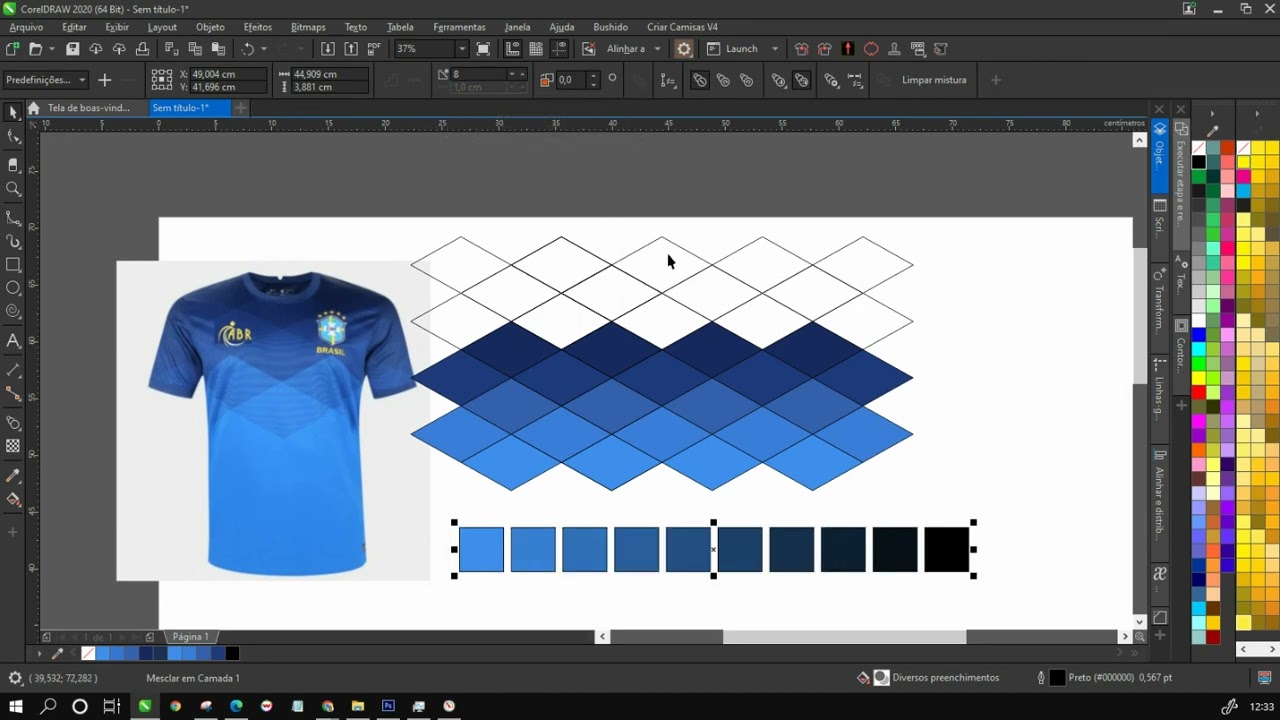Click the Export icon
The height and width of the screenshot is (720, 1280).
coord(350,48)
